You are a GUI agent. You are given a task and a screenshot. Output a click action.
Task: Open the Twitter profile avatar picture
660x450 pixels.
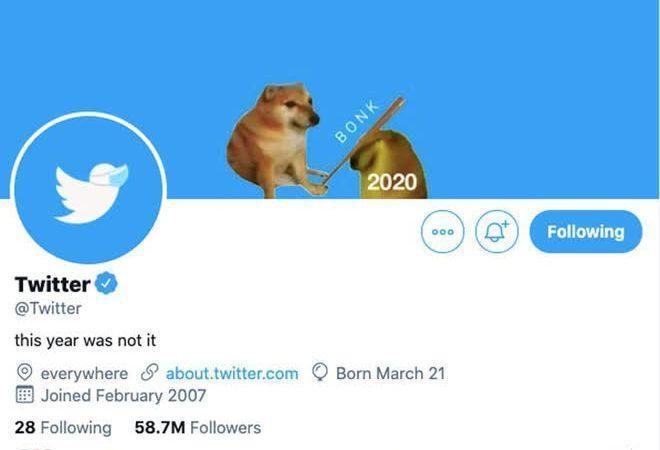(88, 188)
